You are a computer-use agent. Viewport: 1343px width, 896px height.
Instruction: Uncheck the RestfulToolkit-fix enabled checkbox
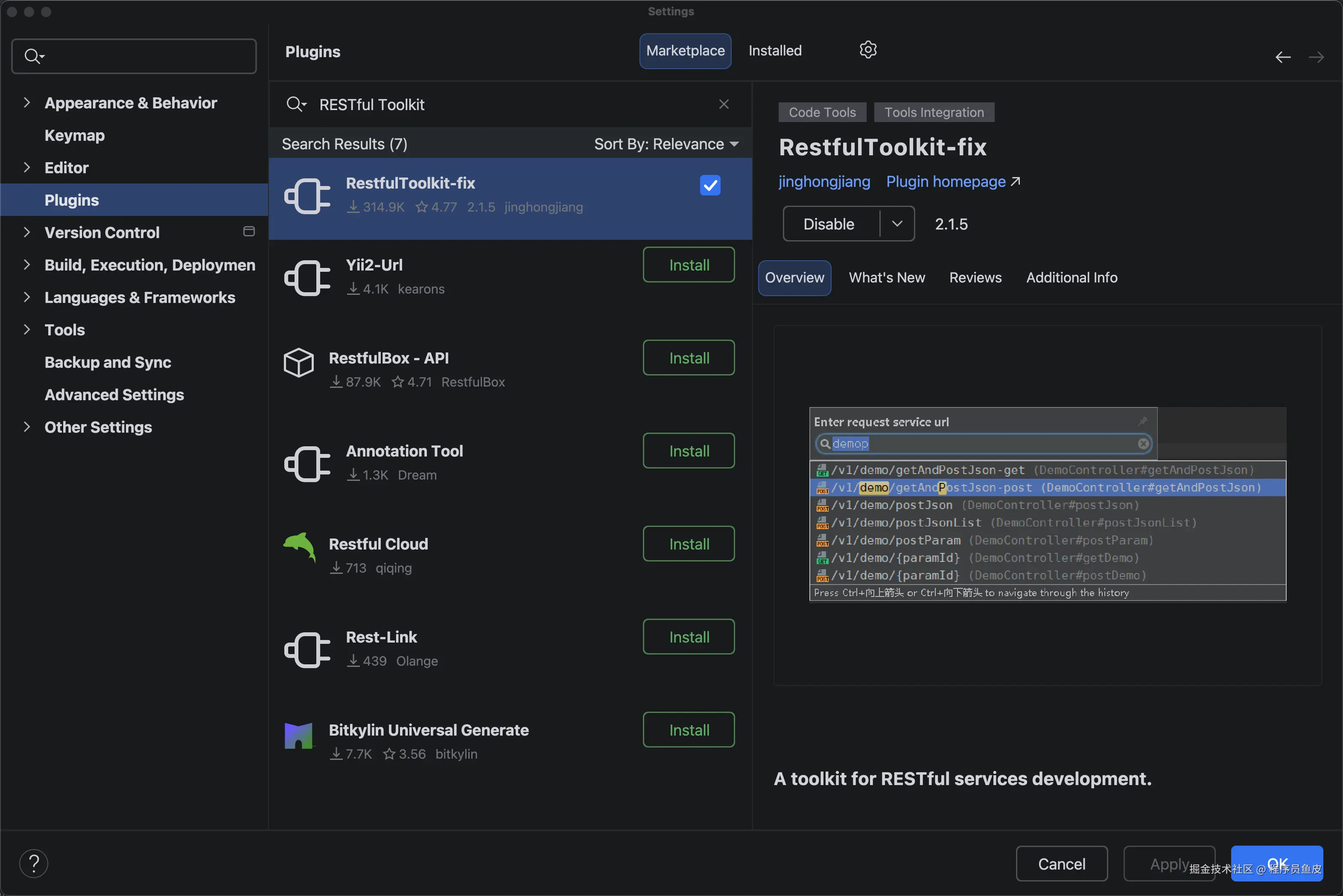(709, 185)
